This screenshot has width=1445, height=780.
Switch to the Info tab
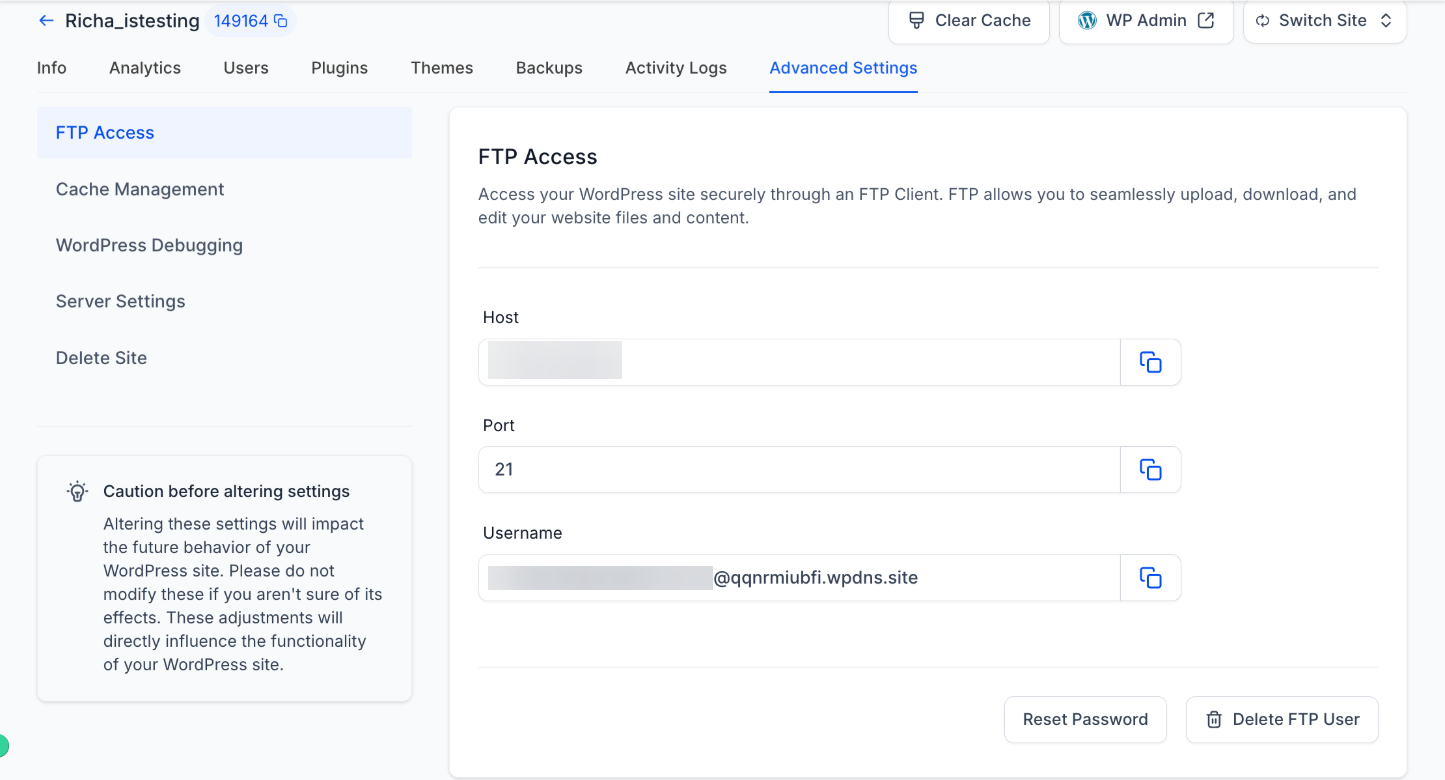52,68
